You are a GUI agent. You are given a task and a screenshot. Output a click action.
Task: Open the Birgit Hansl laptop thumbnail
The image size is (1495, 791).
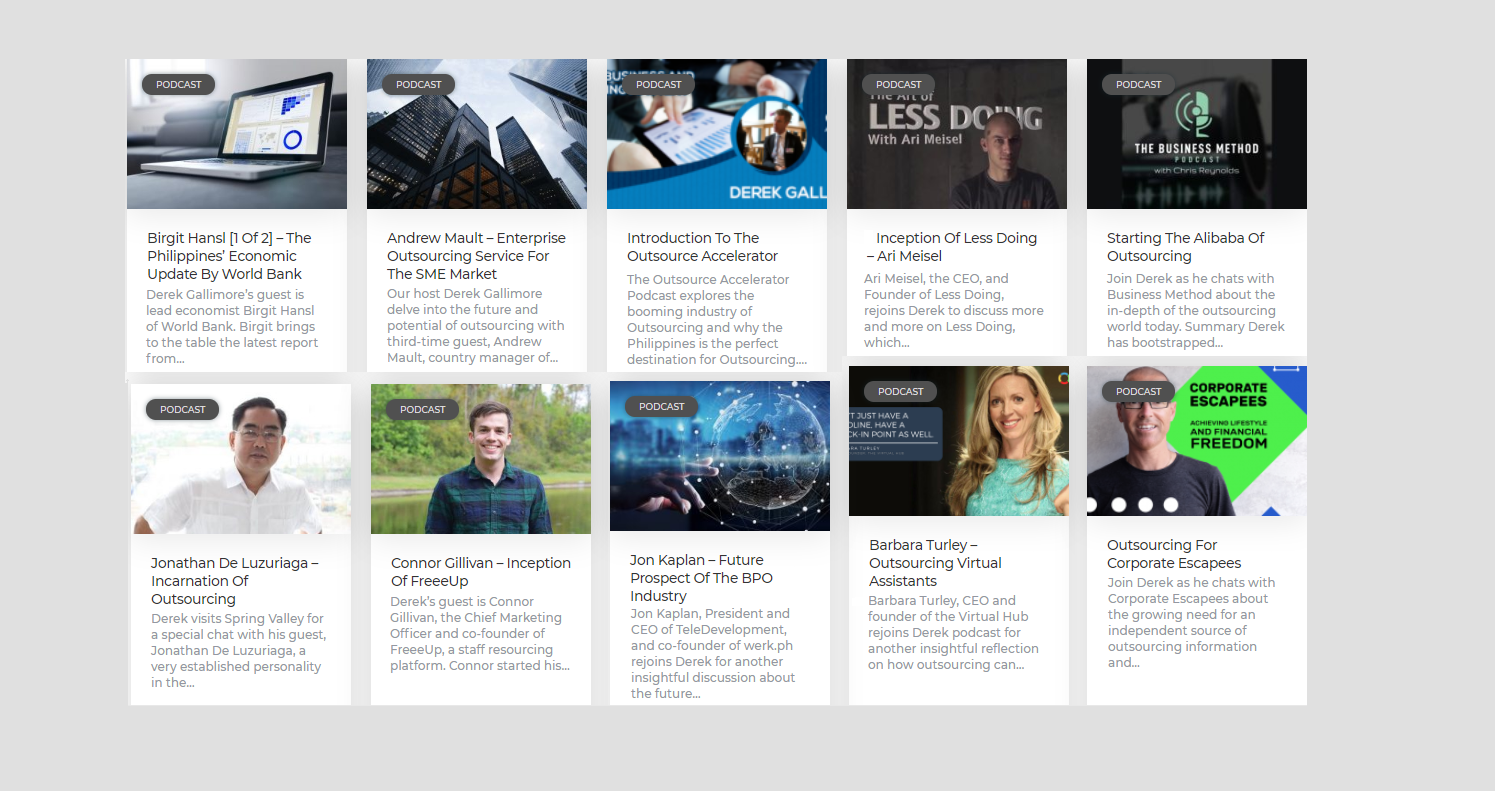click(237, 134)
